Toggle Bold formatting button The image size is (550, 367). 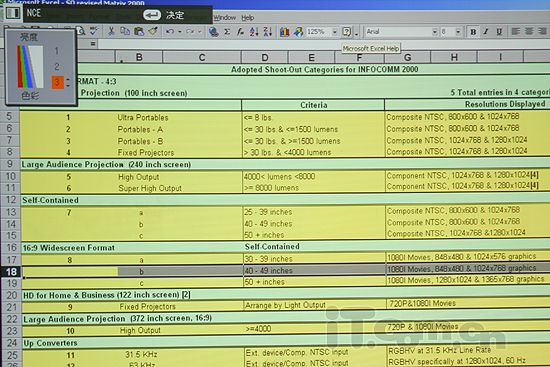click(473, 32)
